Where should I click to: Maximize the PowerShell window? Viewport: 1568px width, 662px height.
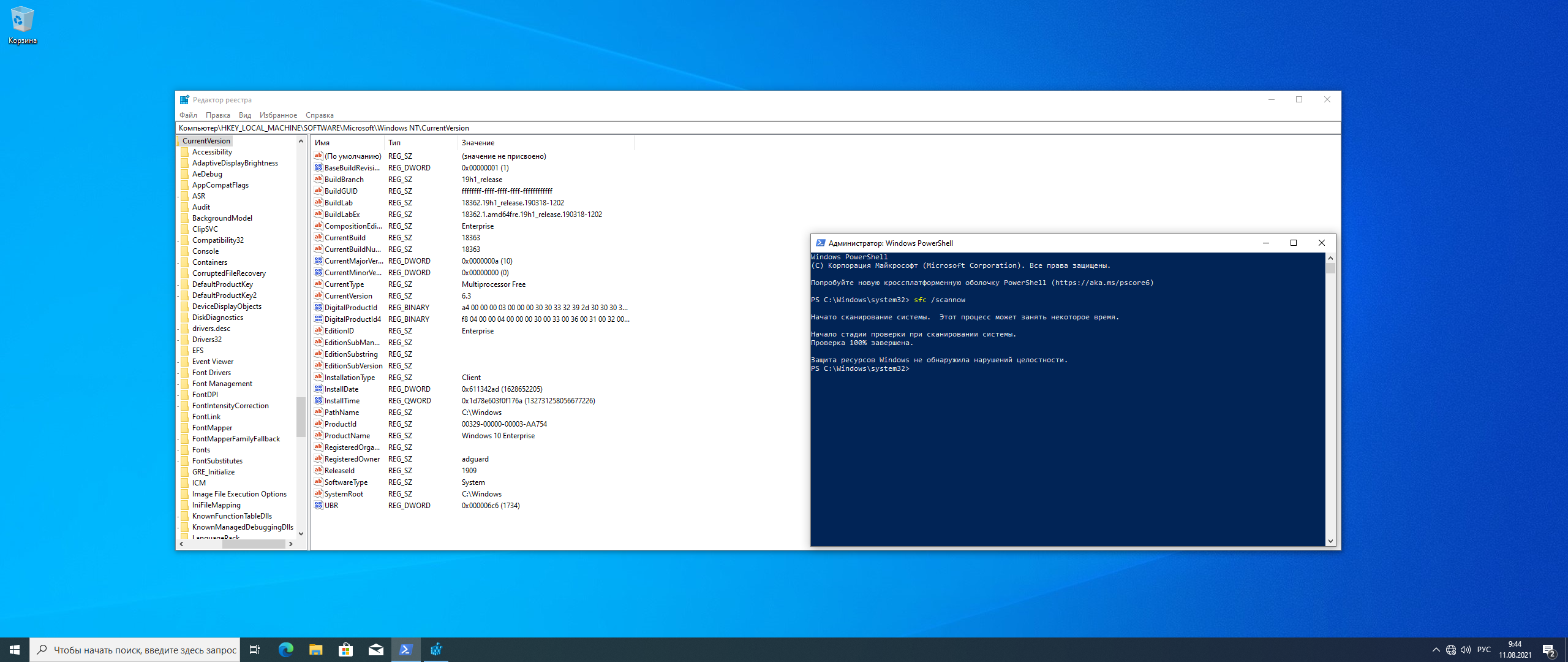click(1294, 243)
